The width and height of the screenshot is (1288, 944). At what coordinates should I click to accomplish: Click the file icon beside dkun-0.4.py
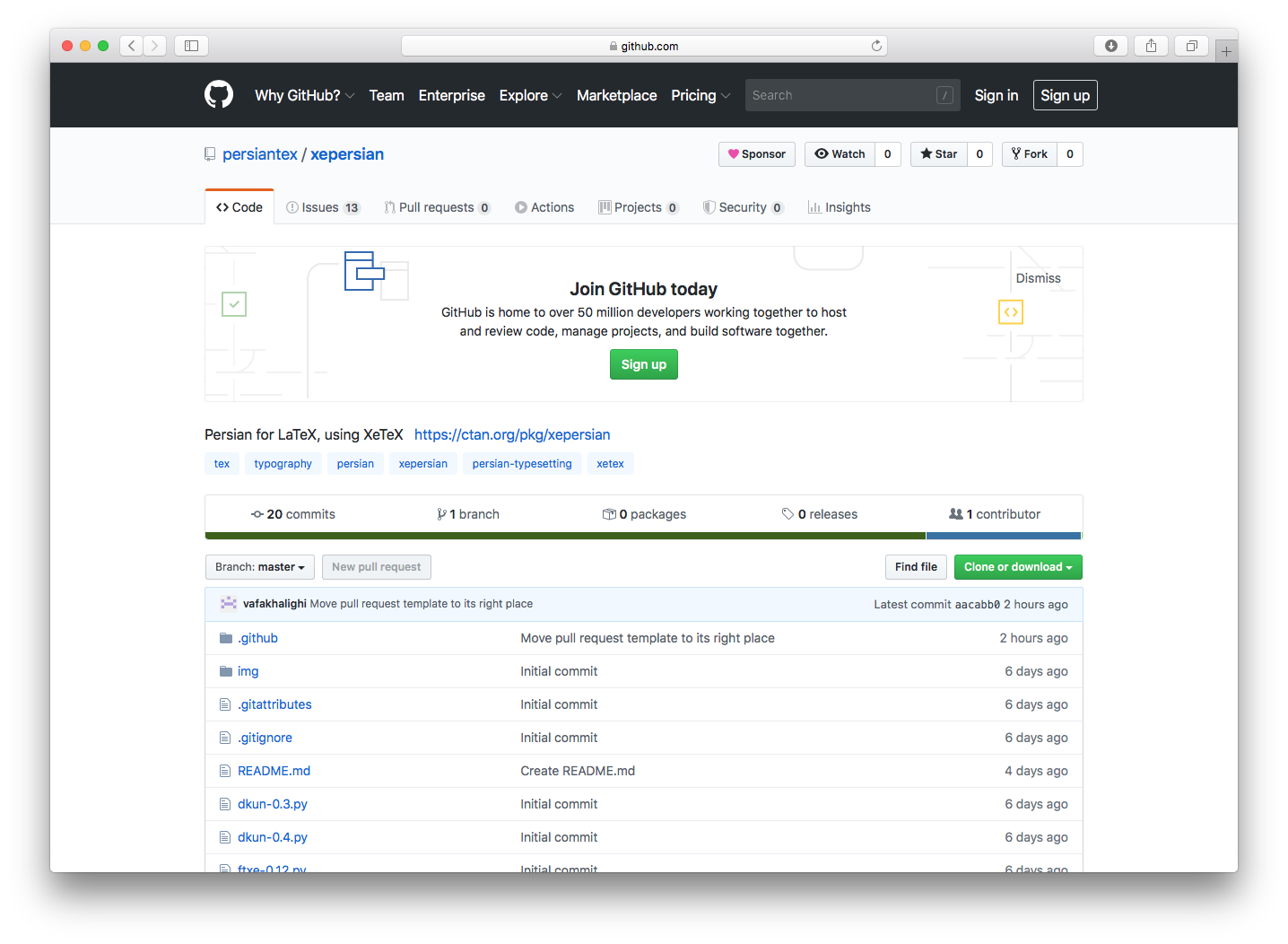[225, 837]
